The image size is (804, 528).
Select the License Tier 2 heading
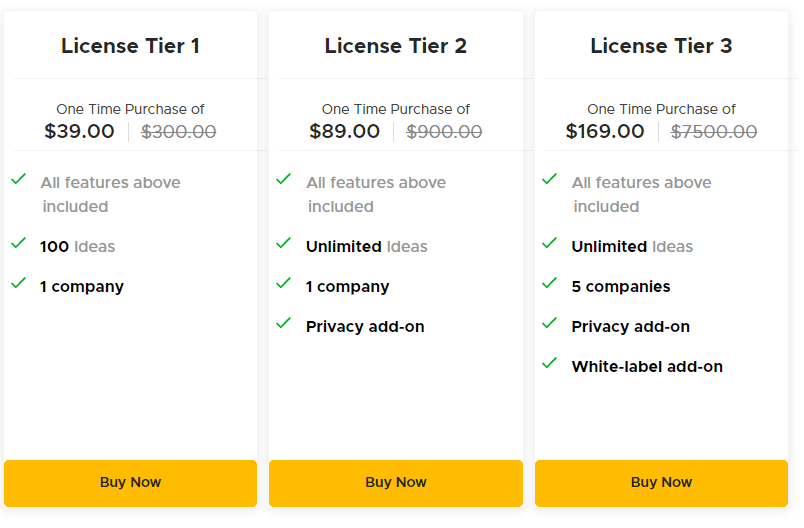(x=396, y=46)
